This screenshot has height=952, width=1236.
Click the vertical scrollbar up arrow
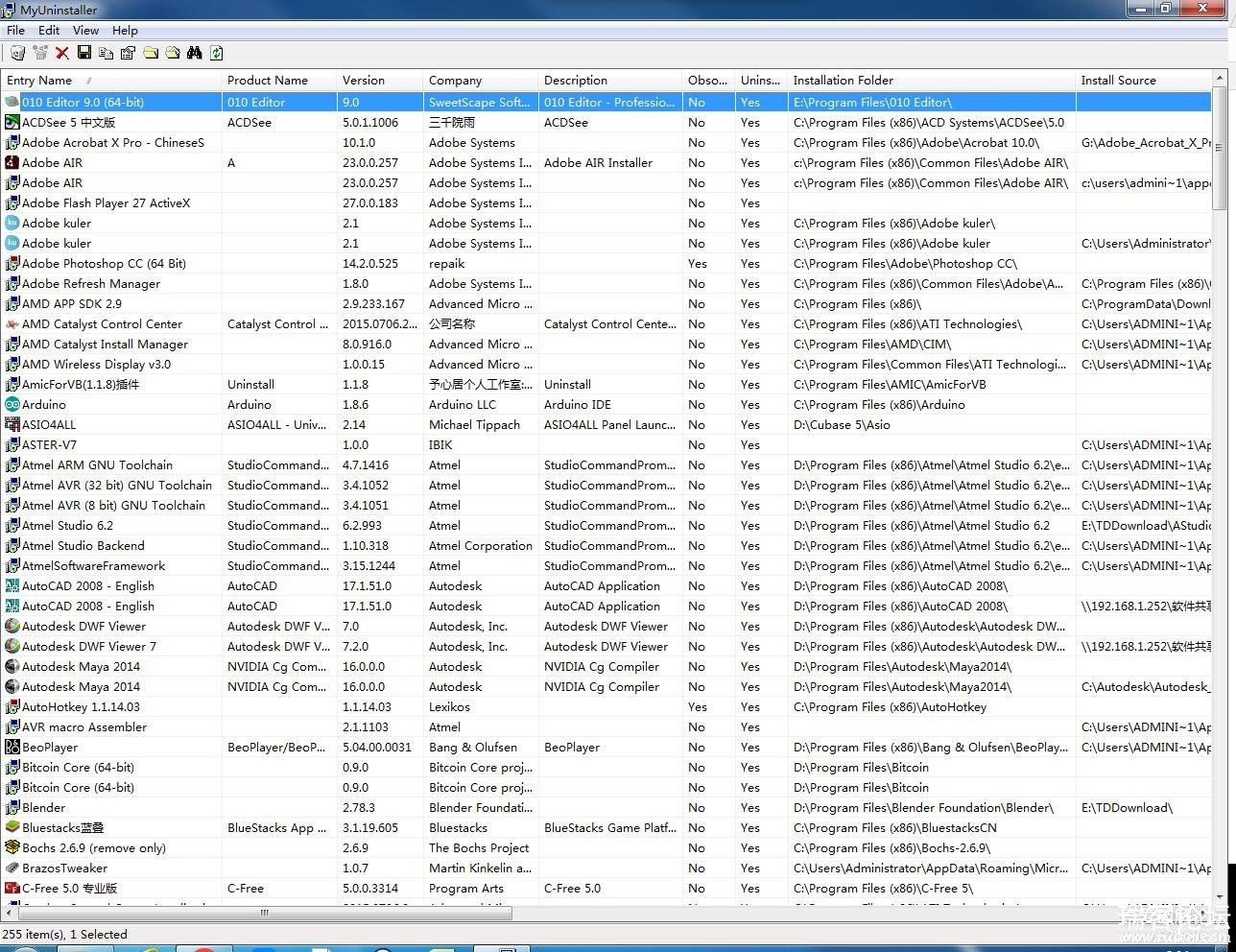point(1220,78)
